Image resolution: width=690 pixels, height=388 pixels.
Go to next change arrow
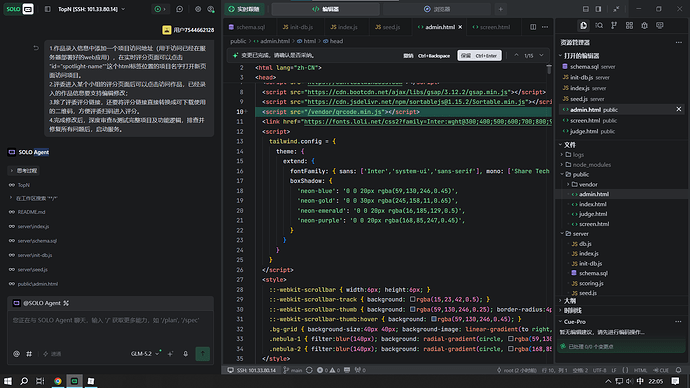541,55
